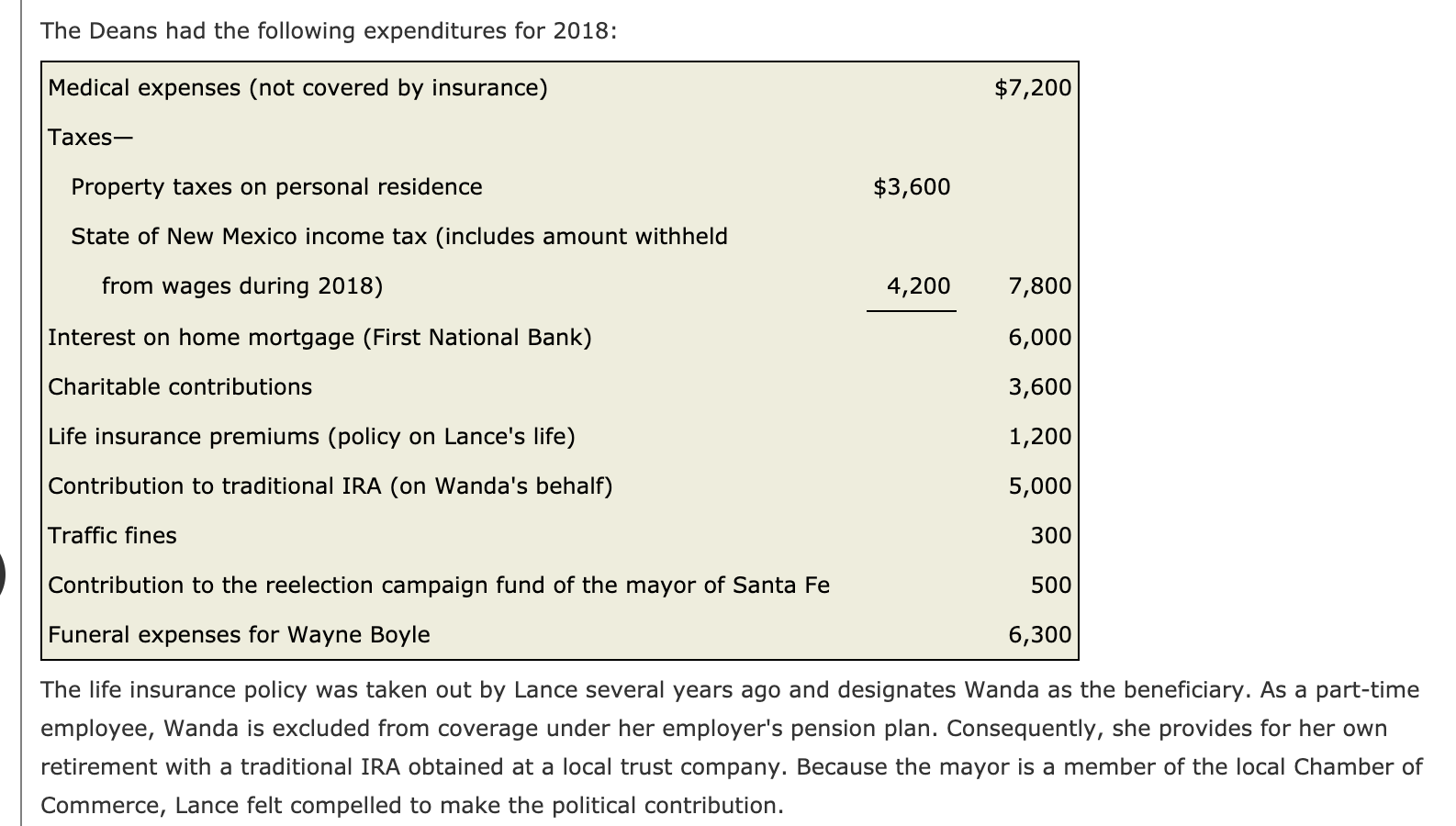Click the 4,200 state income tax value

click(918, 286)
